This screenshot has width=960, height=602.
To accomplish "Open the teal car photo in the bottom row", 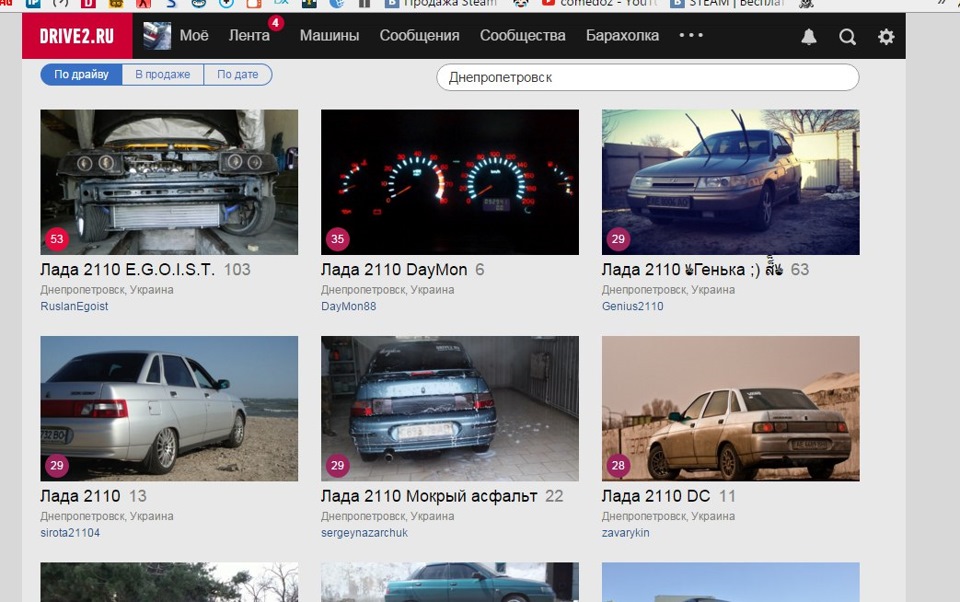I will (x=450, y=582).
